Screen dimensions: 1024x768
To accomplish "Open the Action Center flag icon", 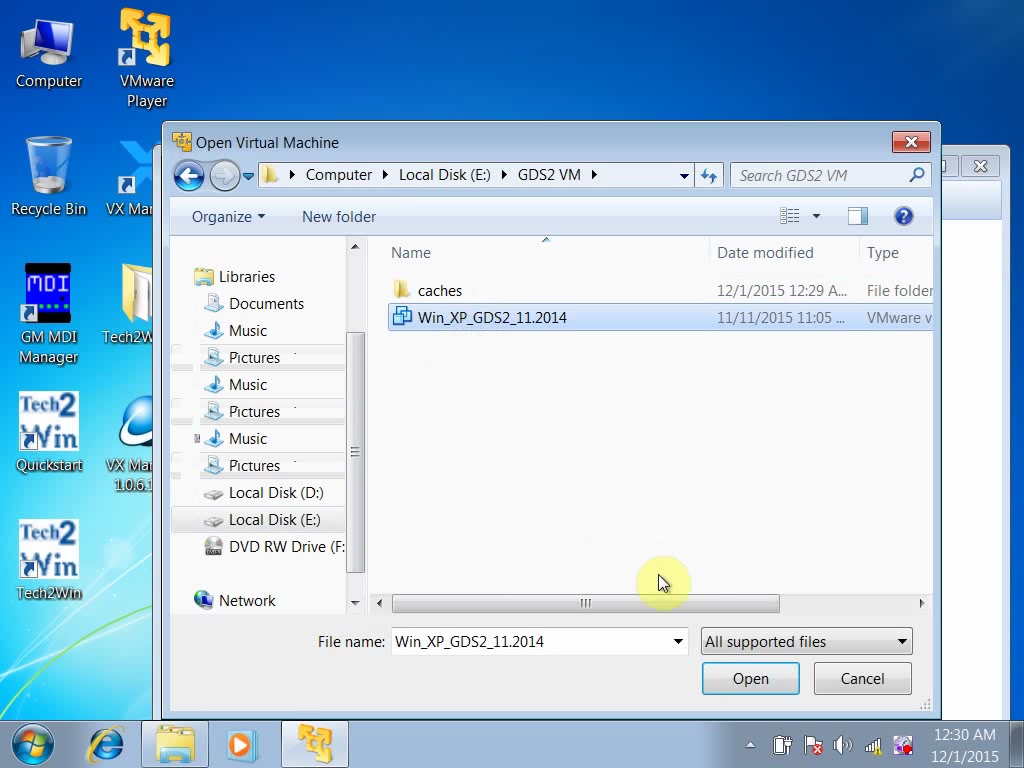I will [x=813, y=744].
